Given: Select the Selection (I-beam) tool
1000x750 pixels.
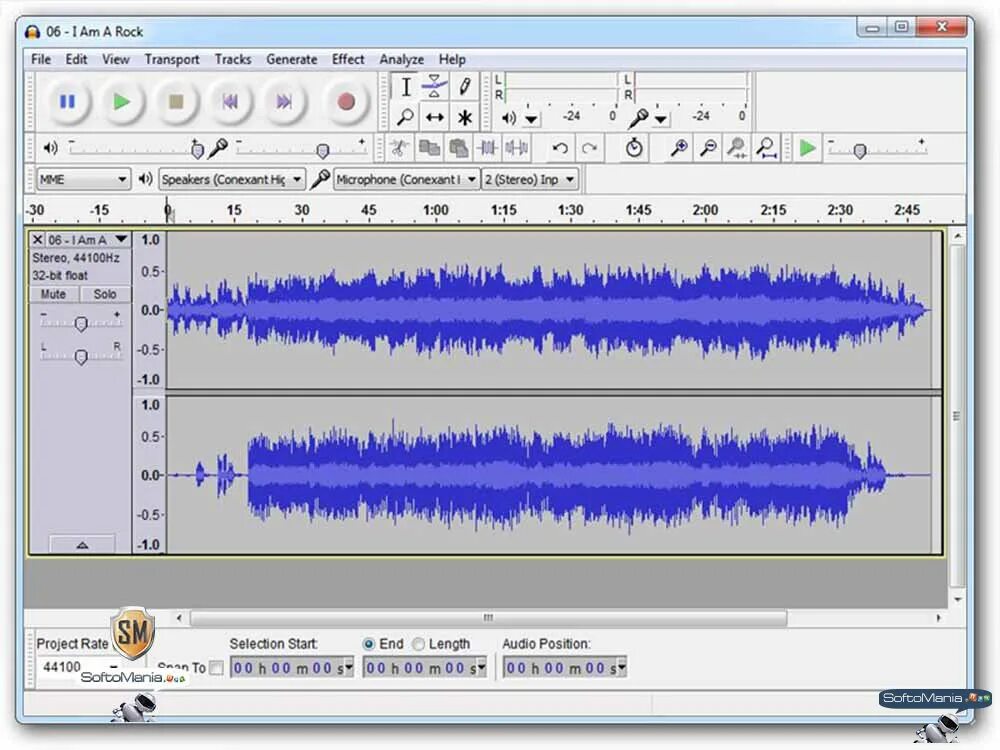Looking at the screenshot, I should point(406,87).
